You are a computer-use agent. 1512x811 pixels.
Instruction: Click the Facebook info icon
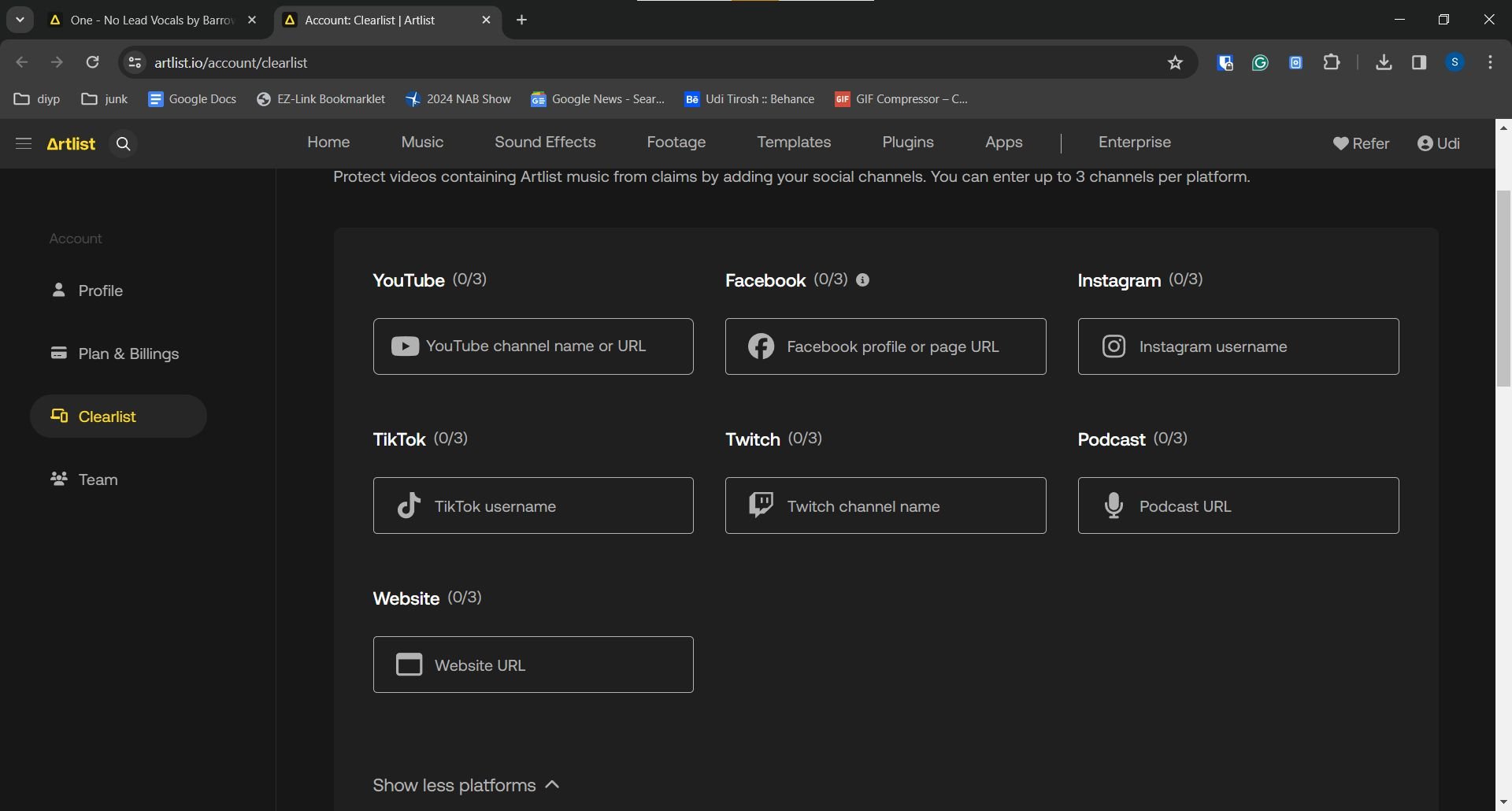[x=863, y=280]
